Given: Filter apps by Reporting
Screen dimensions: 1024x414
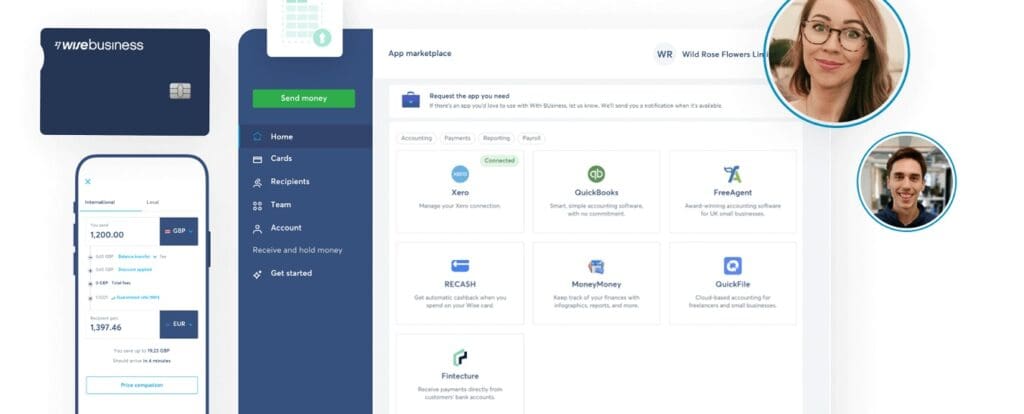Looking at the screenshot, I should (496, 138).
